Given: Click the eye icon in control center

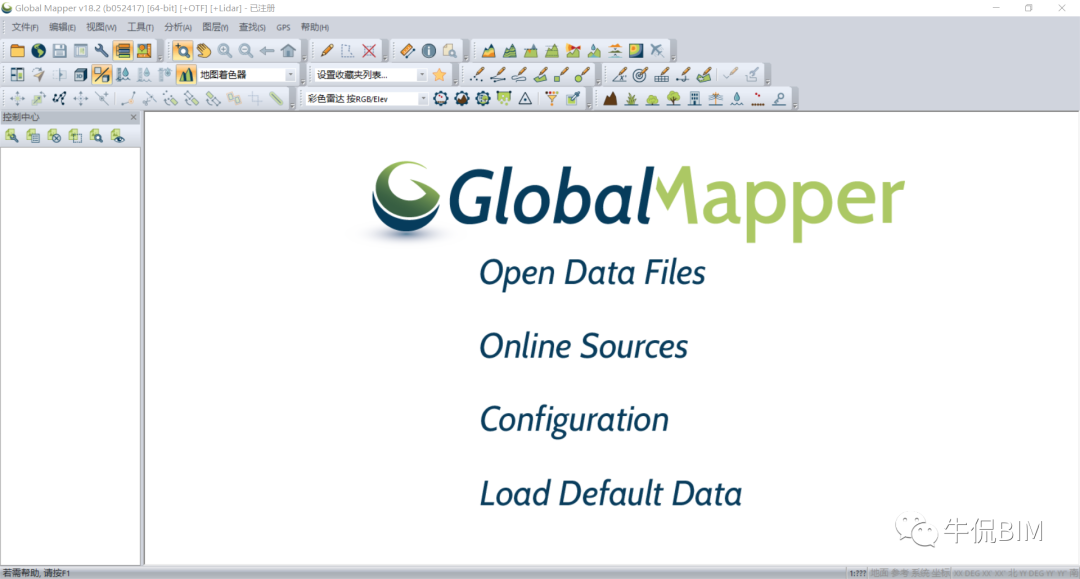Looking at the screenshot, I should (118, 136).
